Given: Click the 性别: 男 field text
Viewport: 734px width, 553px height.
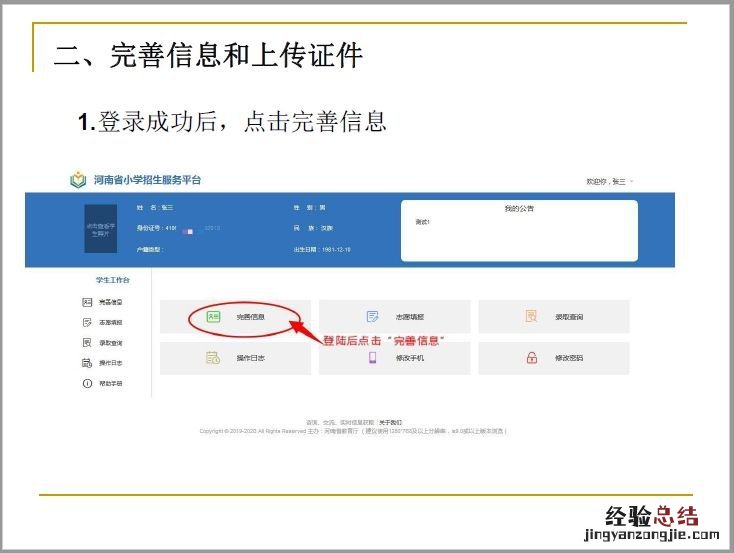Looking at the screenshot, I should click(309, 207).
